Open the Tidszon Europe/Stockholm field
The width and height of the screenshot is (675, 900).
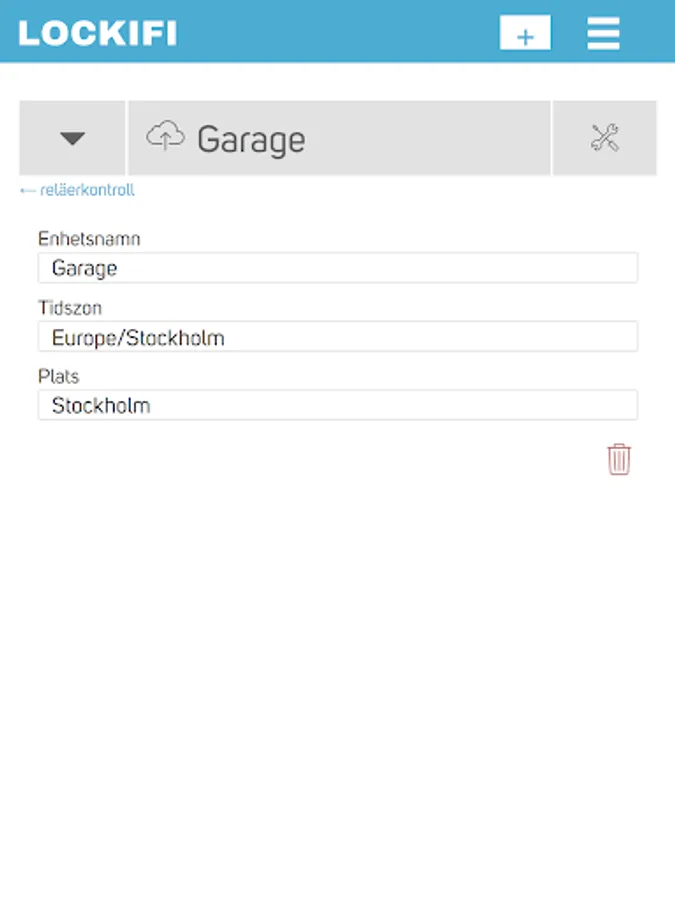pos(338,336)
